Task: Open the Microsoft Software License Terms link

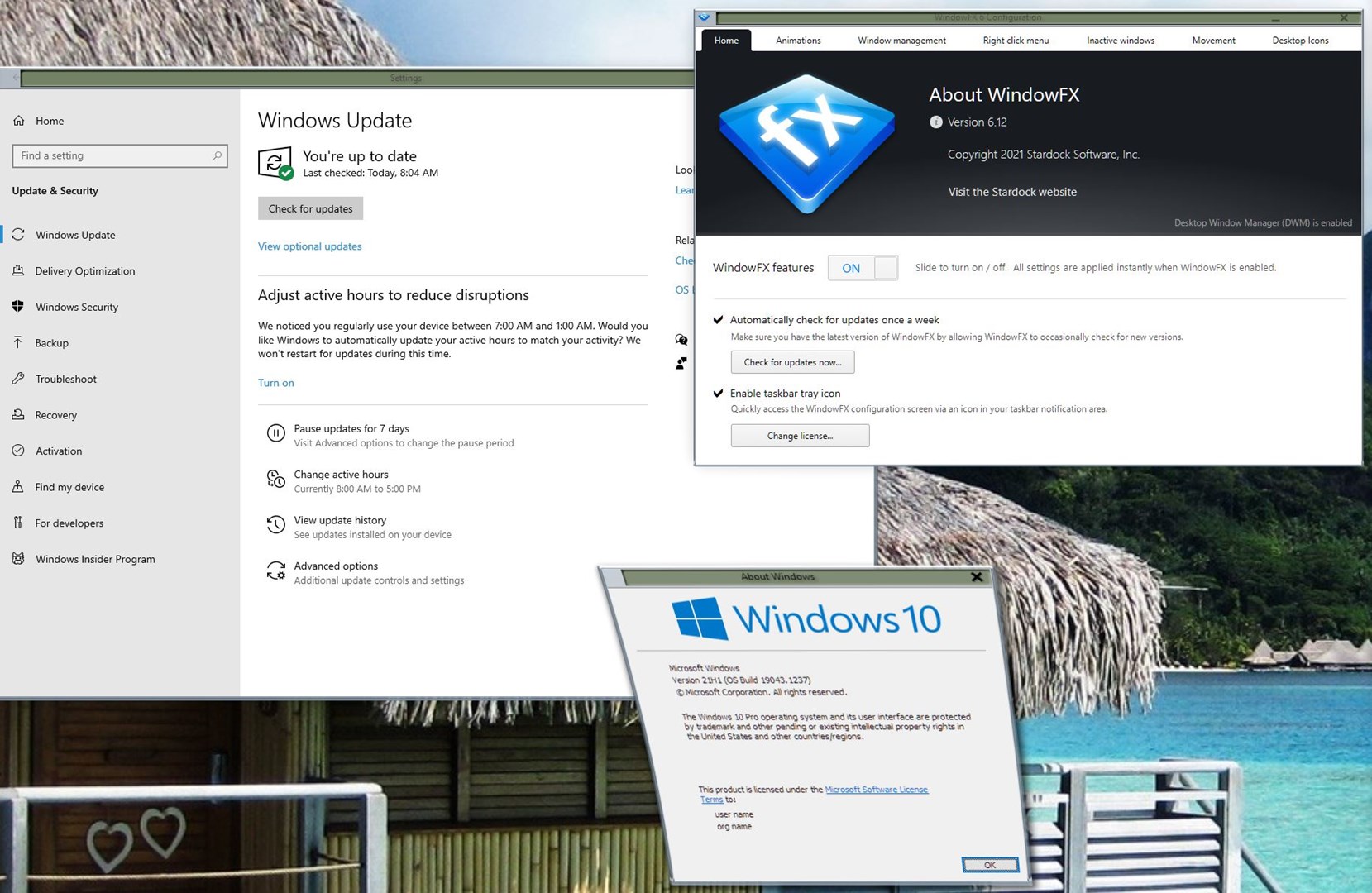Action: pyautogui.click(x=876, y=790)
